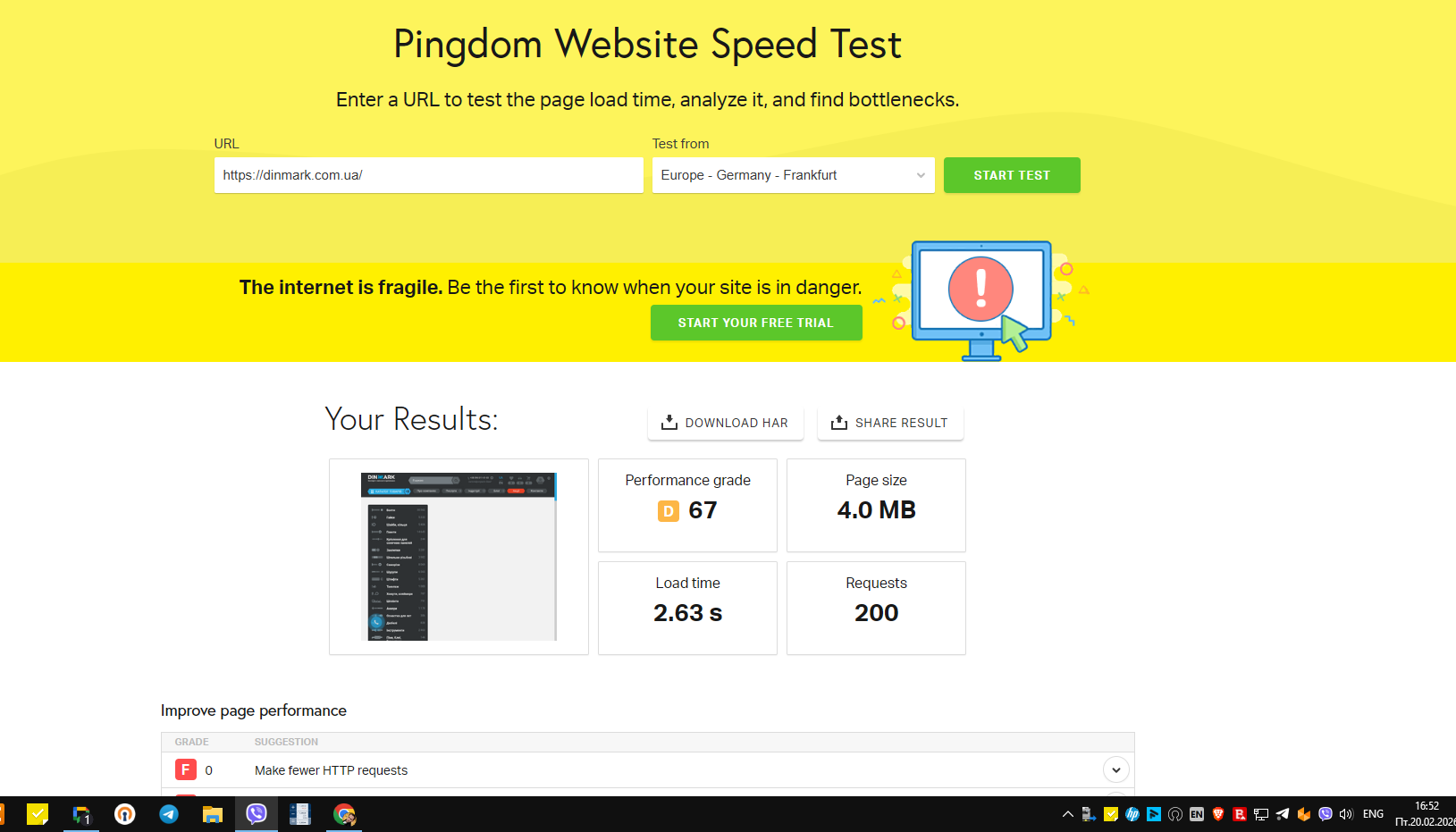Show hidden system tray icons
The height and width of the screenshot is (832, 1456).
pyautogui.click(x=1067, y=814)
